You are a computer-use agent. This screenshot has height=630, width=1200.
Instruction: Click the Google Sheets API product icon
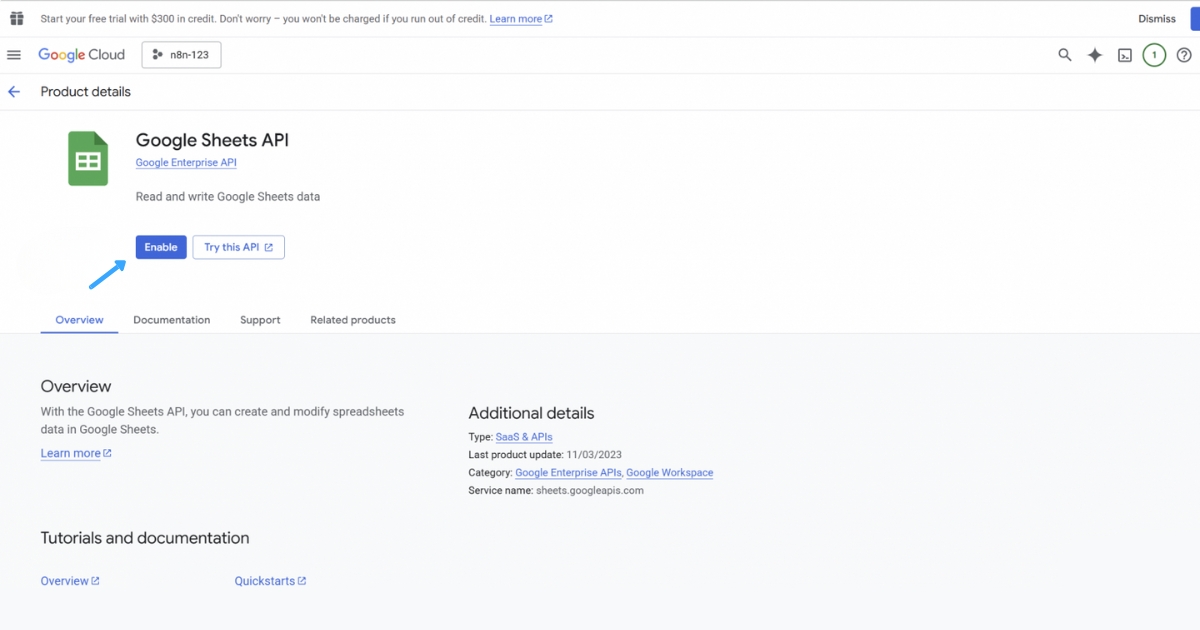[x=87, y=158]
